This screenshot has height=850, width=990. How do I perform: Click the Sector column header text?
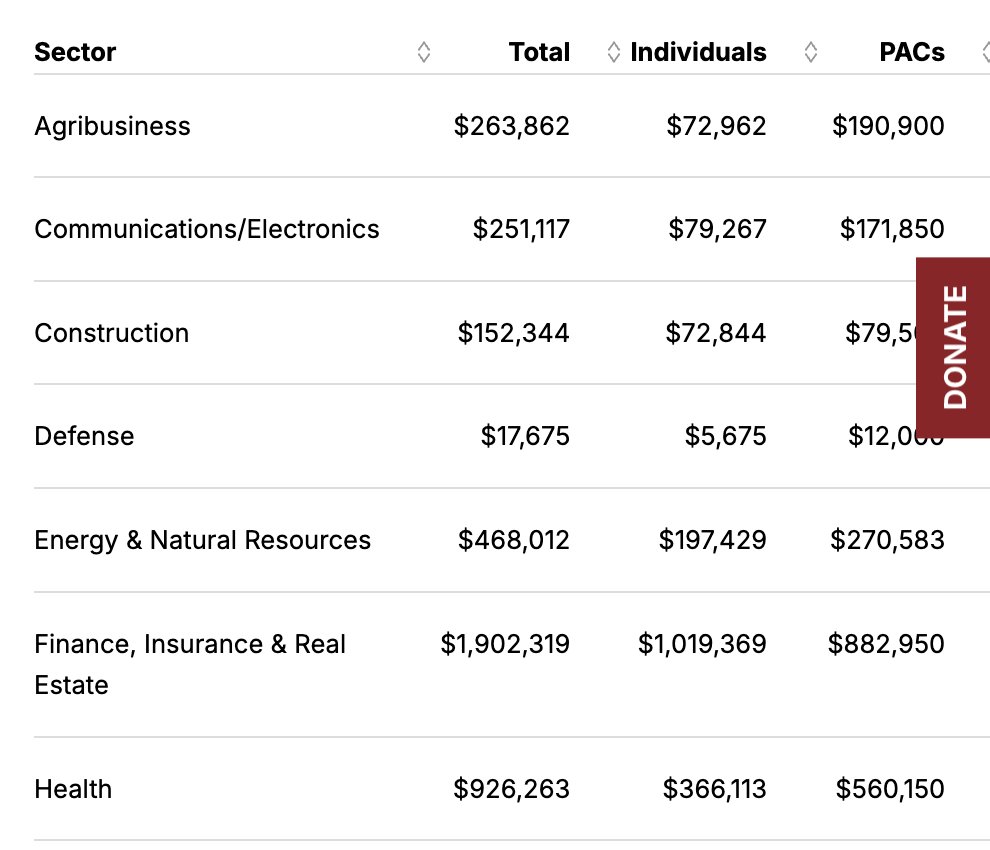pyautogui.click(x=75, y=53)
